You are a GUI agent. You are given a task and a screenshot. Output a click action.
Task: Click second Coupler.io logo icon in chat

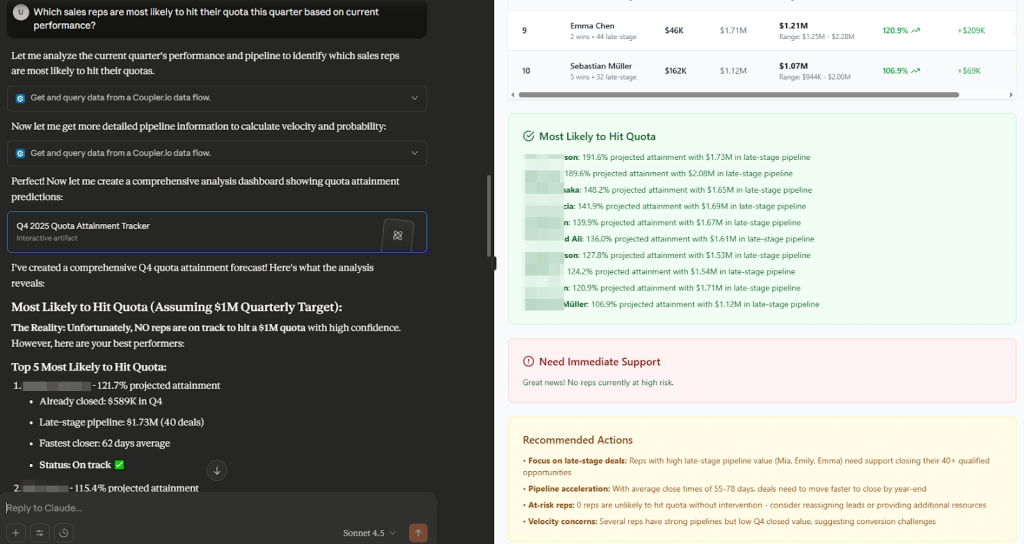20,153
